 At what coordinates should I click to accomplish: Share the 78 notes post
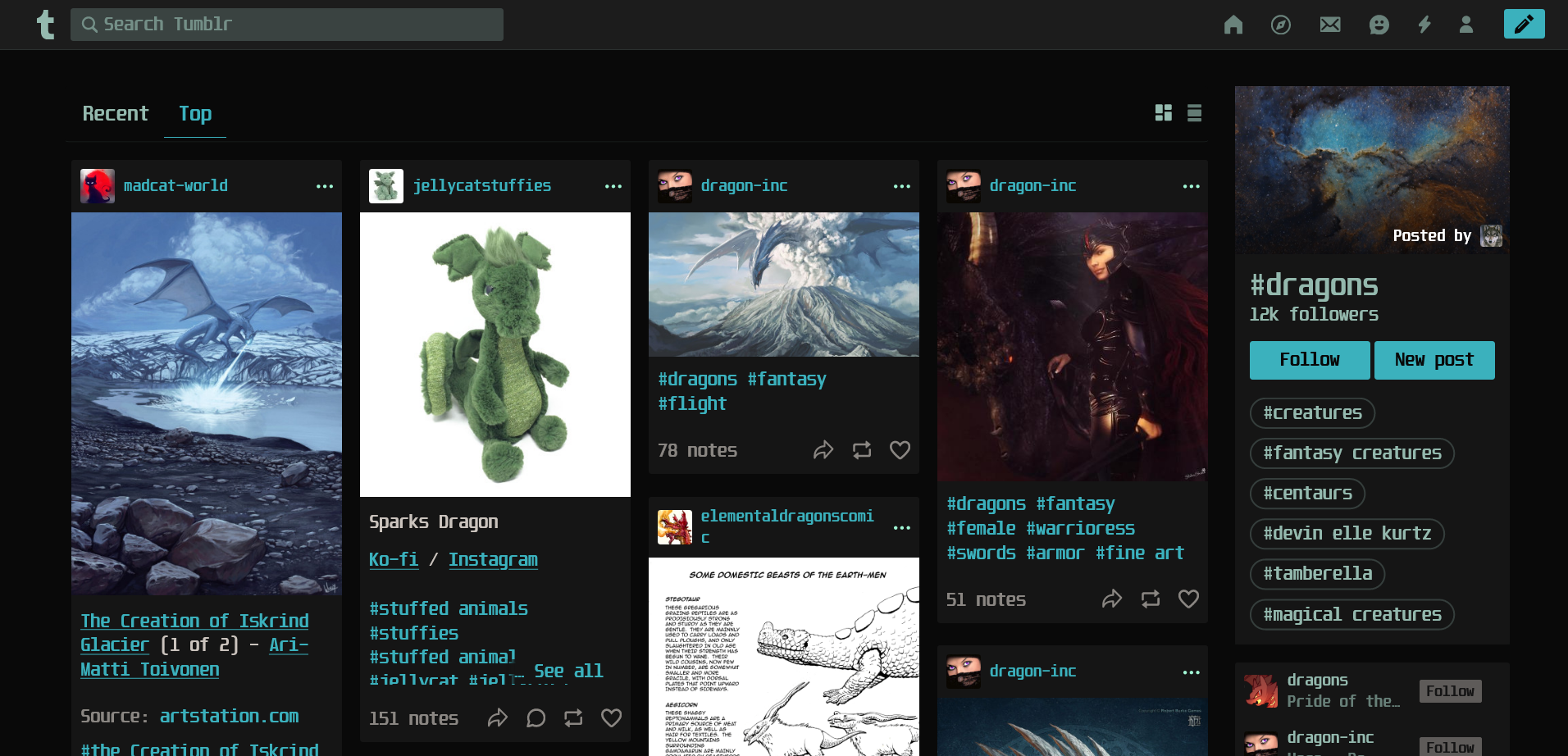[823, 450]
